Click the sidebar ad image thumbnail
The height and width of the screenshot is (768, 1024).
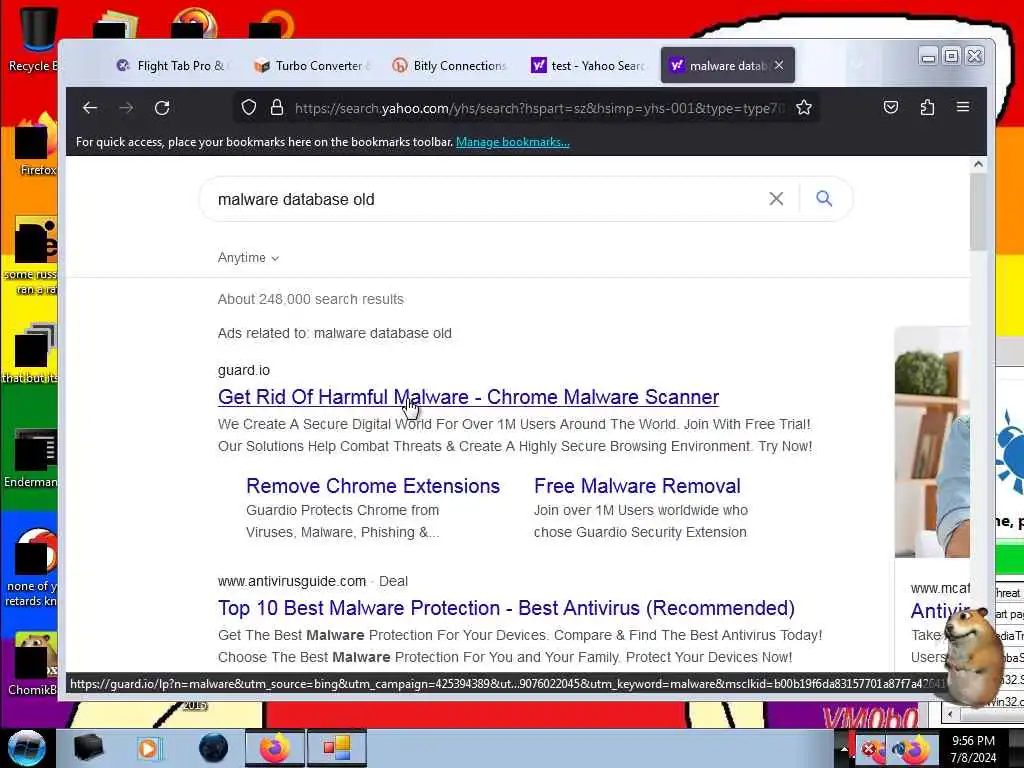932,443
